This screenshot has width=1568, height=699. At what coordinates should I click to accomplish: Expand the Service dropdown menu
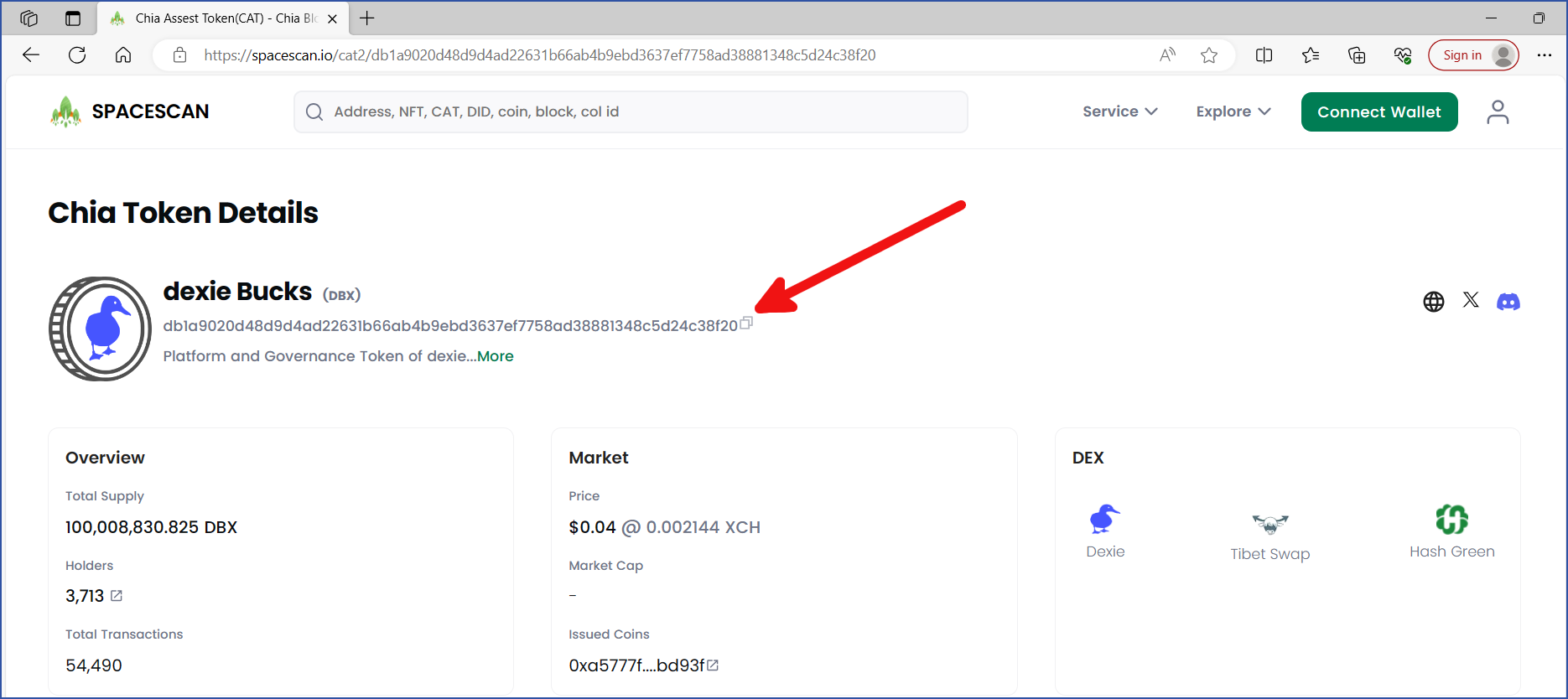click(x=1120, y=111)
